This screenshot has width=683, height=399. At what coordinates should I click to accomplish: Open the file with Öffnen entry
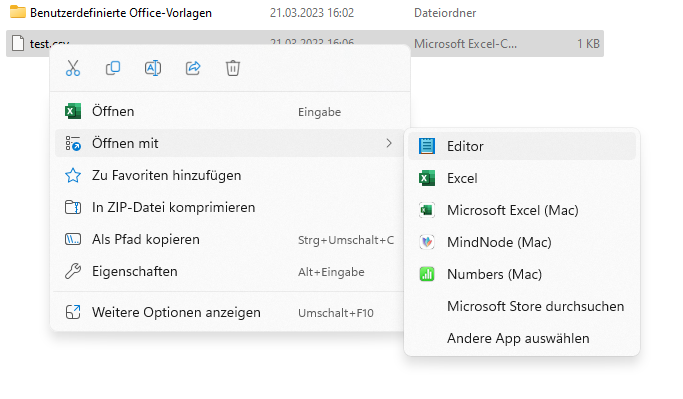[x=230, y=112]
